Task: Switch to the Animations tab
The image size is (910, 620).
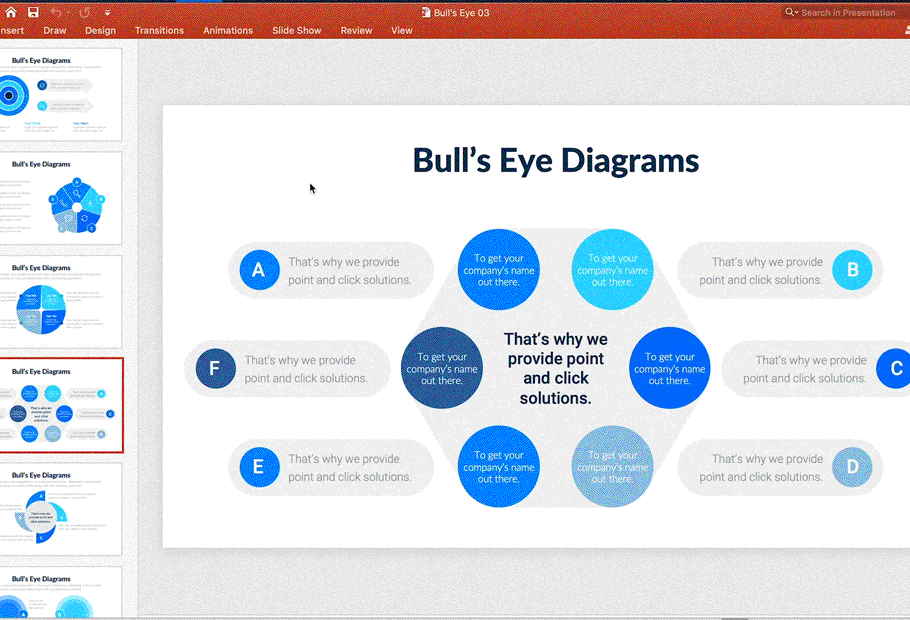Action: point(228,30)
